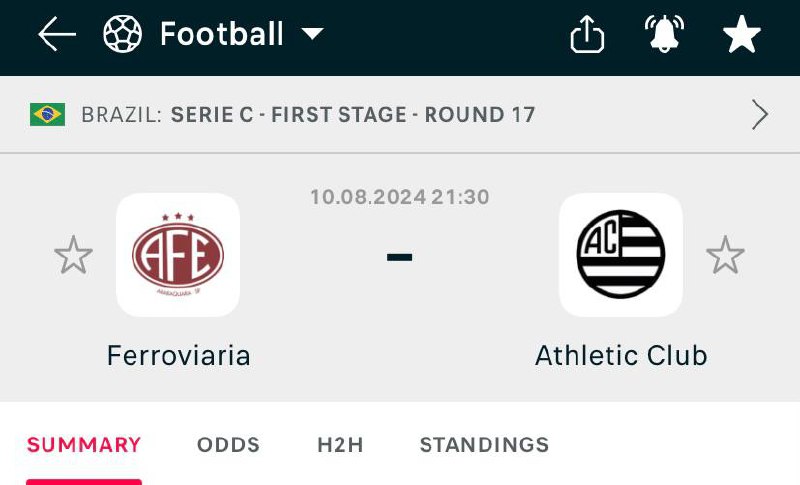
Task: Select the Summary tab
Action: click(x=84, y=445)
